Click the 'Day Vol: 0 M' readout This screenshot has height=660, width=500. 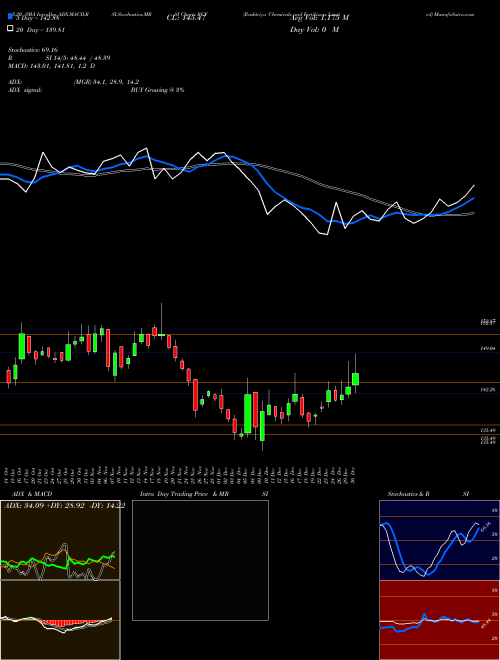[314, 30]
